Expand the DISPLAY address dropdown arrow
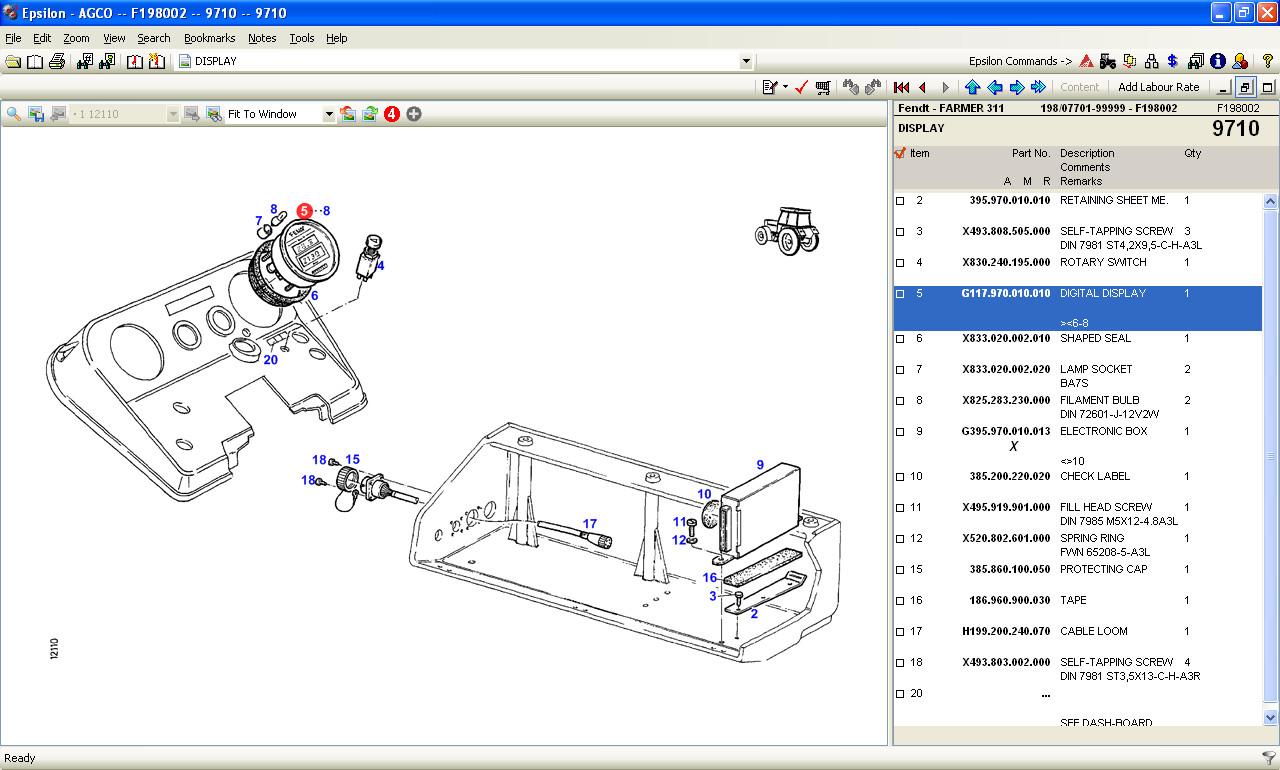The width and height of the screenshot is (1280, 770). (x=746, y=61)
